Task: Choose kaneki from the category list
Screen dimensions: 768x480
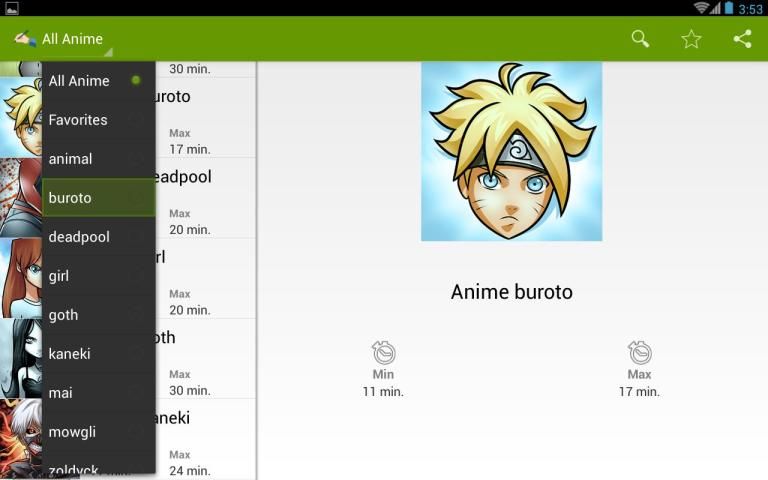Action: (x=99, y=354)
